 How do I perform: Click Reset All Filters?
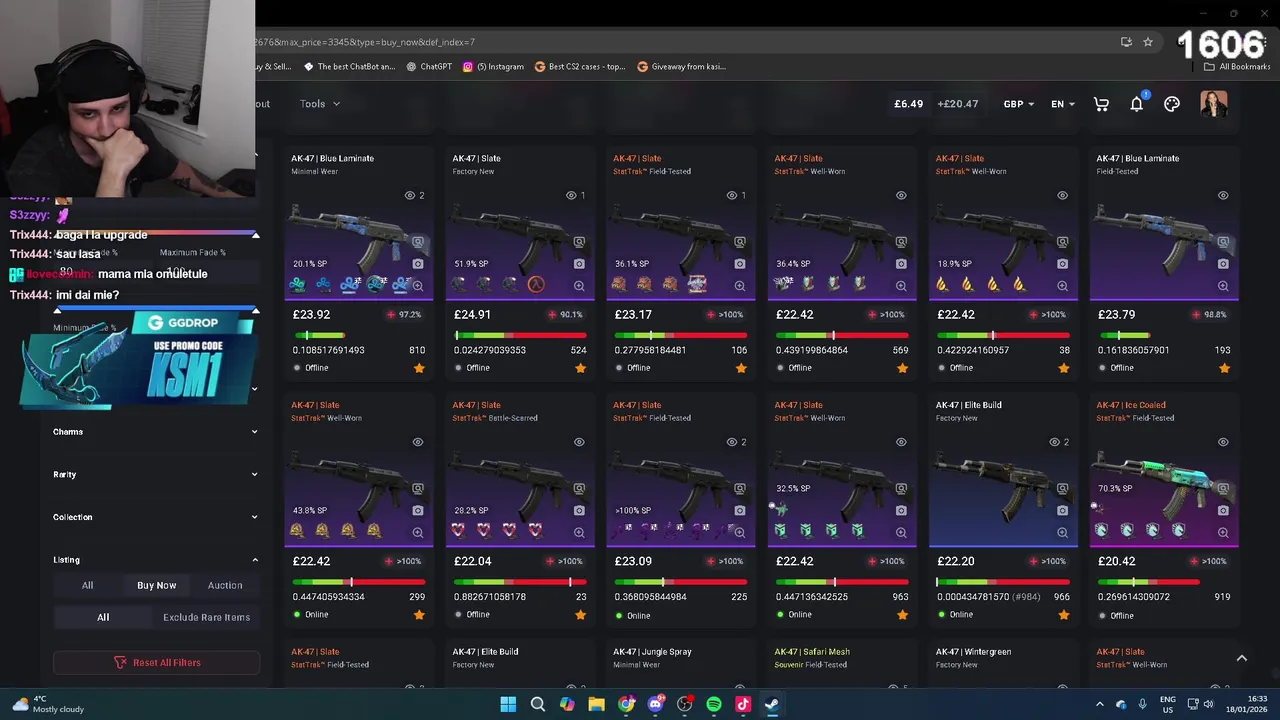(x=156, y=662)
